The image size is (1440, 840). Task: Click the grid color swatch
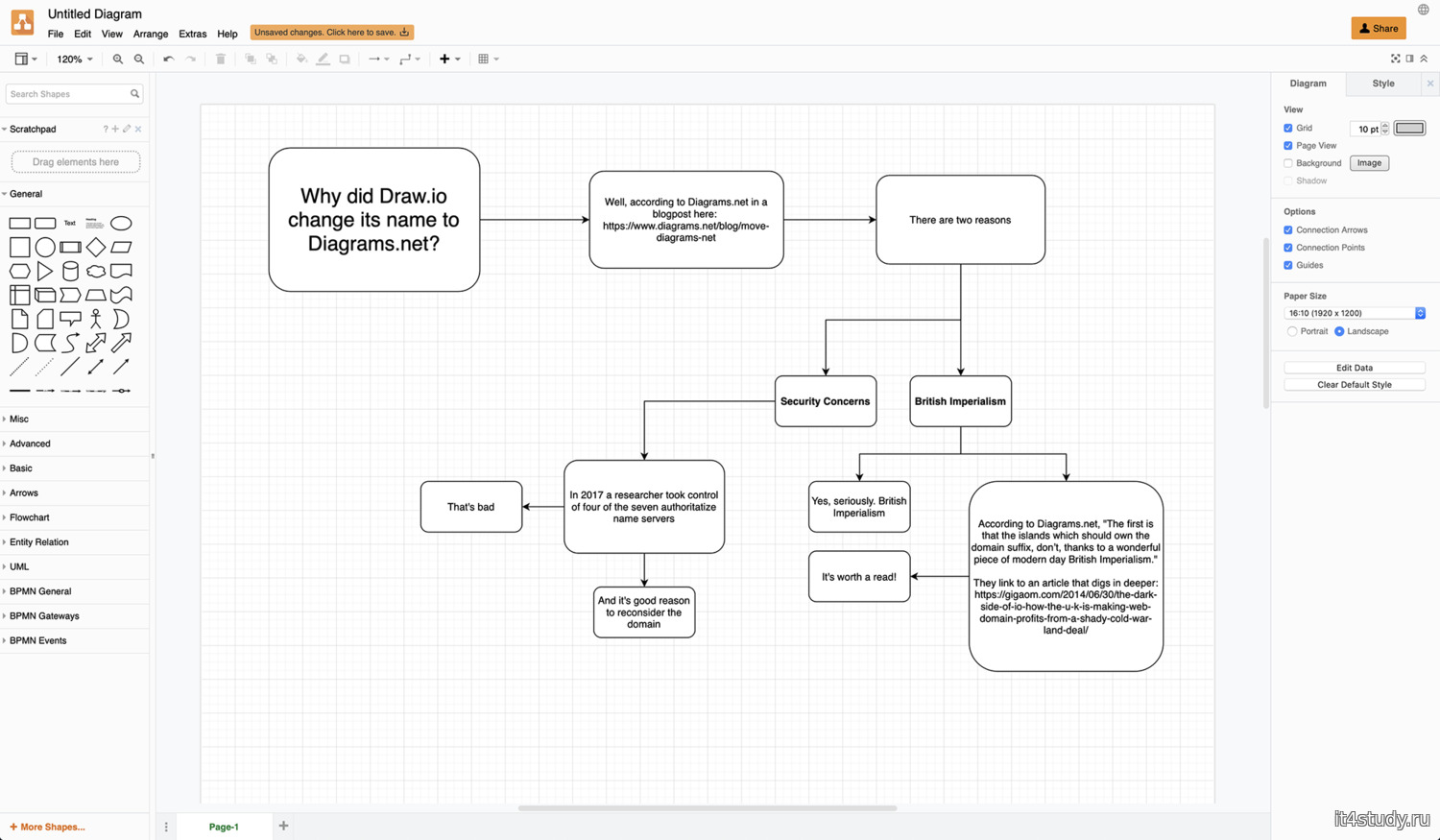[x=1409, y=128]
